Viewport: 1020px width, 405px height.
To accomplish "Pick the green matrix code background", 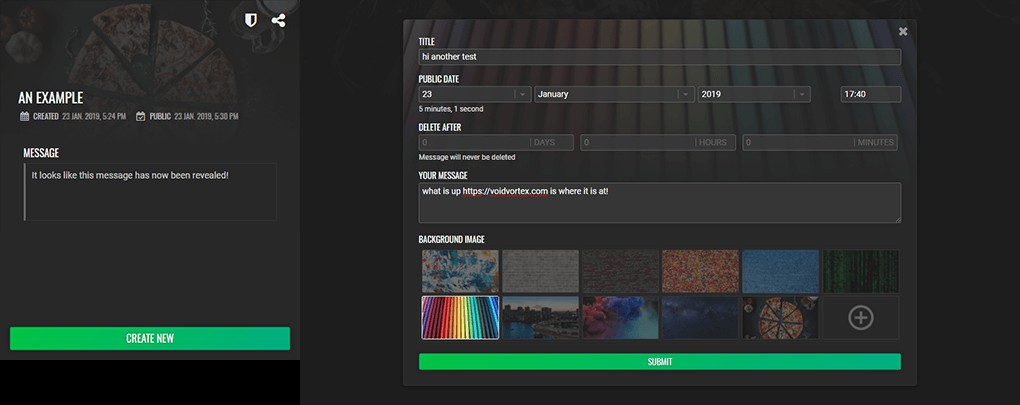I will pos(860,271).
